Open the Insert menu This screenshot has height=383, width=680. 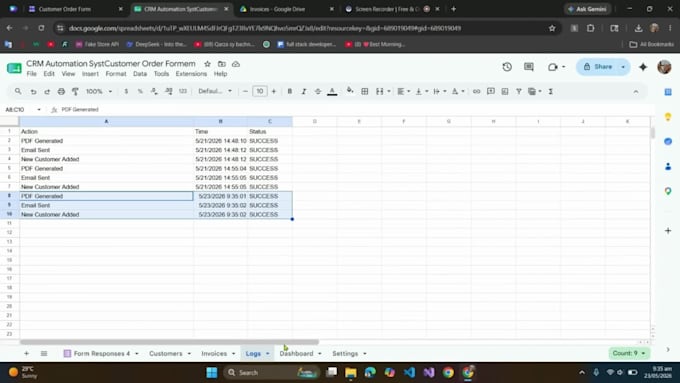point(90,74)
